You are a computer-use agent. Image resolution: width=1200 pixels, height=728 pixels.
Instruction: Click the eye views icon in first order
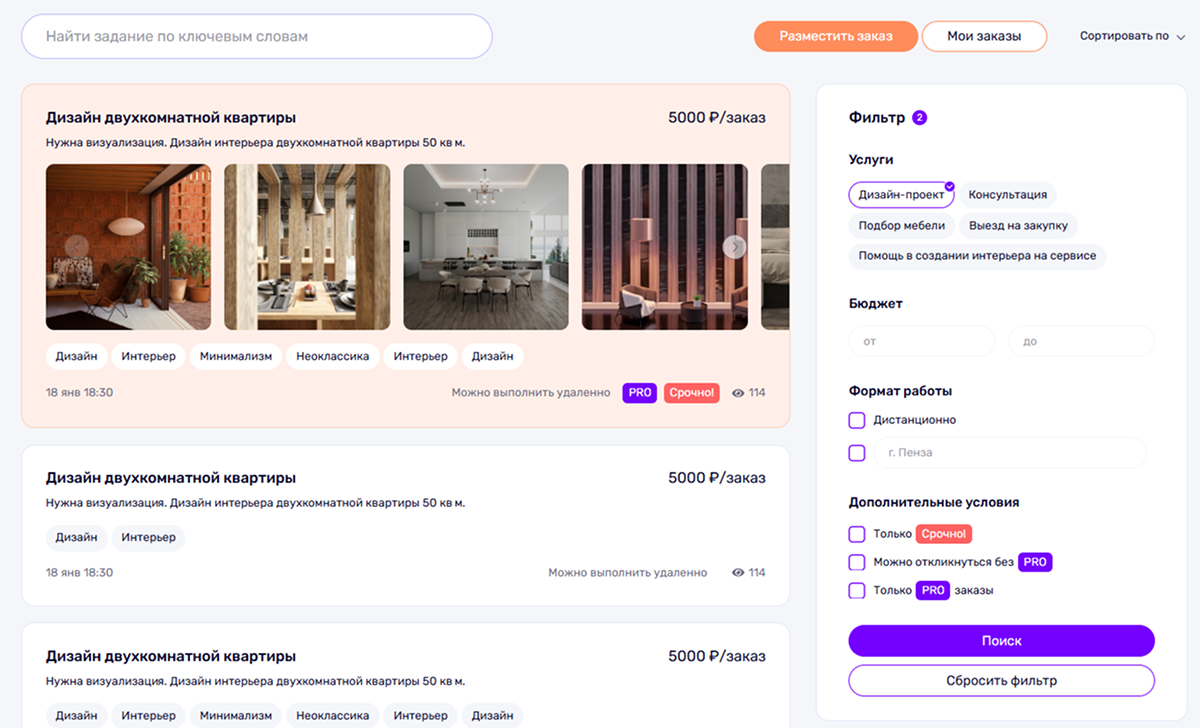click(738, 393)
